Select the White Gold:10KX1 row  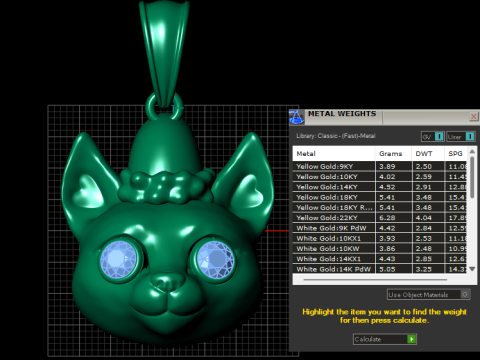point(380,238)
